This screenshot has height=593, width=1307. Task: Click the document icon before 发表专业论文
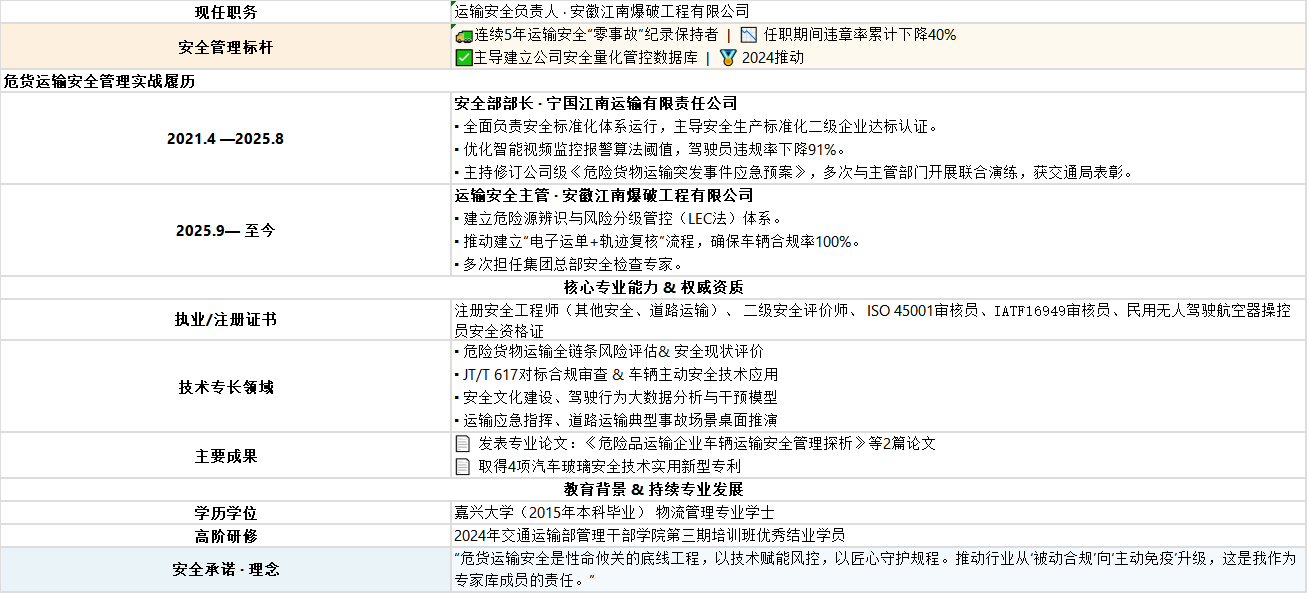point(463,443)
